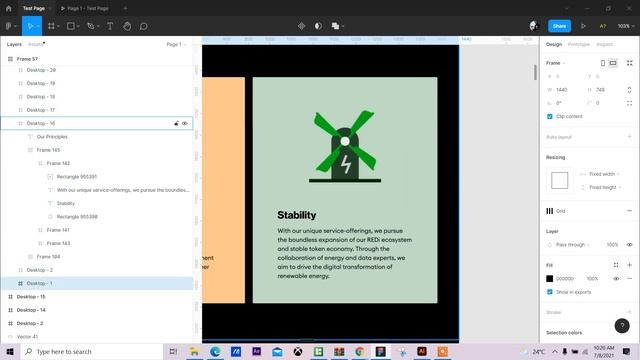Click the black fill color swatch

(549, 278)
